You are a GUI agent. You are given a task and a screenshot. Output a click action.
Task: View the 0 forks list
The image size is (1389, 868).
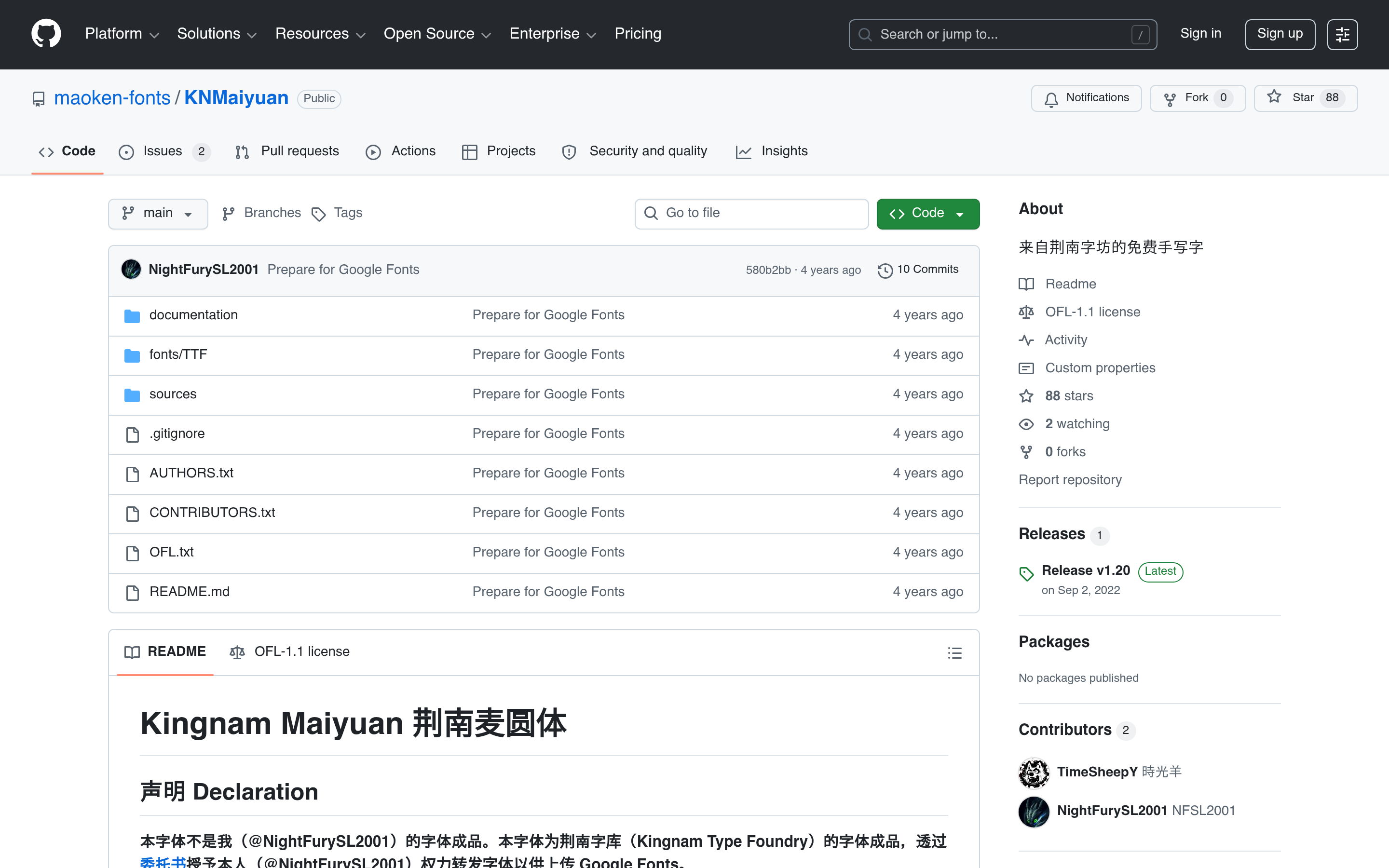(1052, 452)
